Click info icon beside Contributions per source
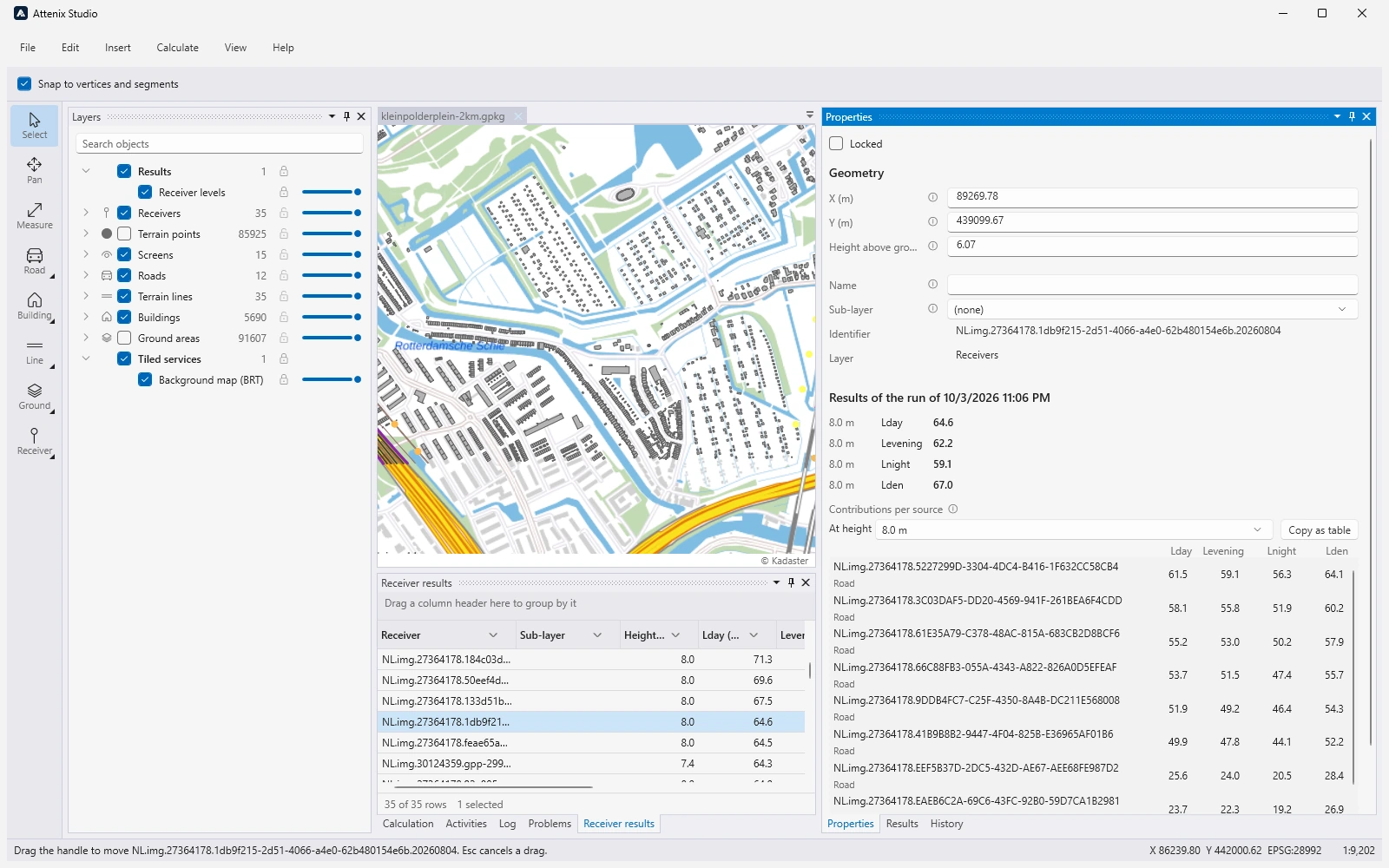Image resolution: width=1389 pixels, height=868 pixels. (952, 510)
